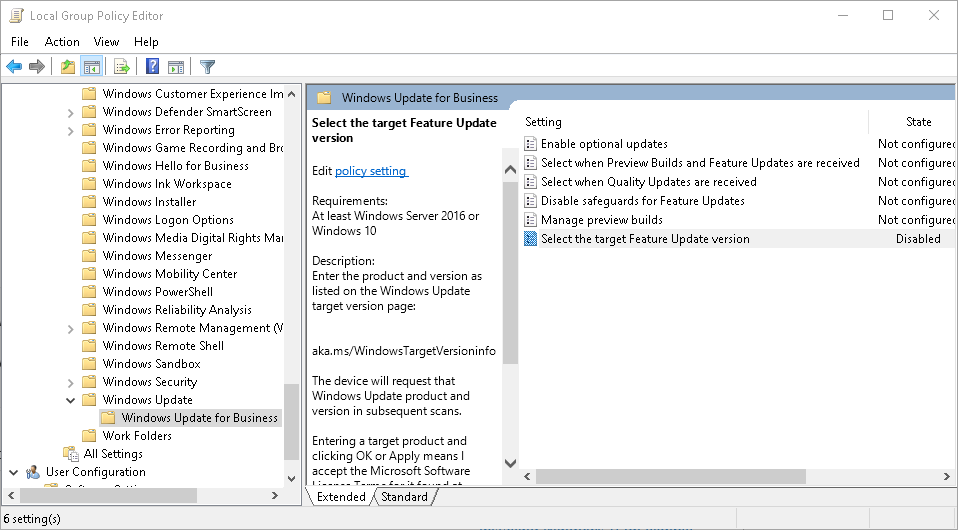Click tree pane horizontal scroll right arrow
958x530 pixels.
[x=275, y=495]
